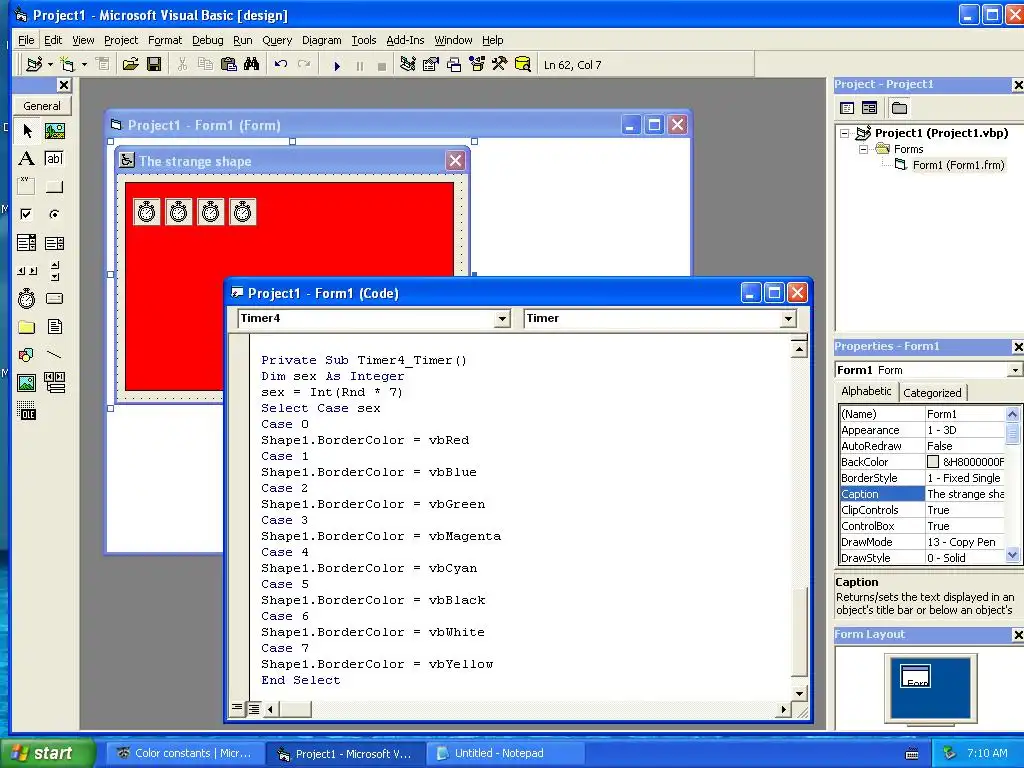Switch to Untitled - Notepad in taskbar

pos(504,754)
